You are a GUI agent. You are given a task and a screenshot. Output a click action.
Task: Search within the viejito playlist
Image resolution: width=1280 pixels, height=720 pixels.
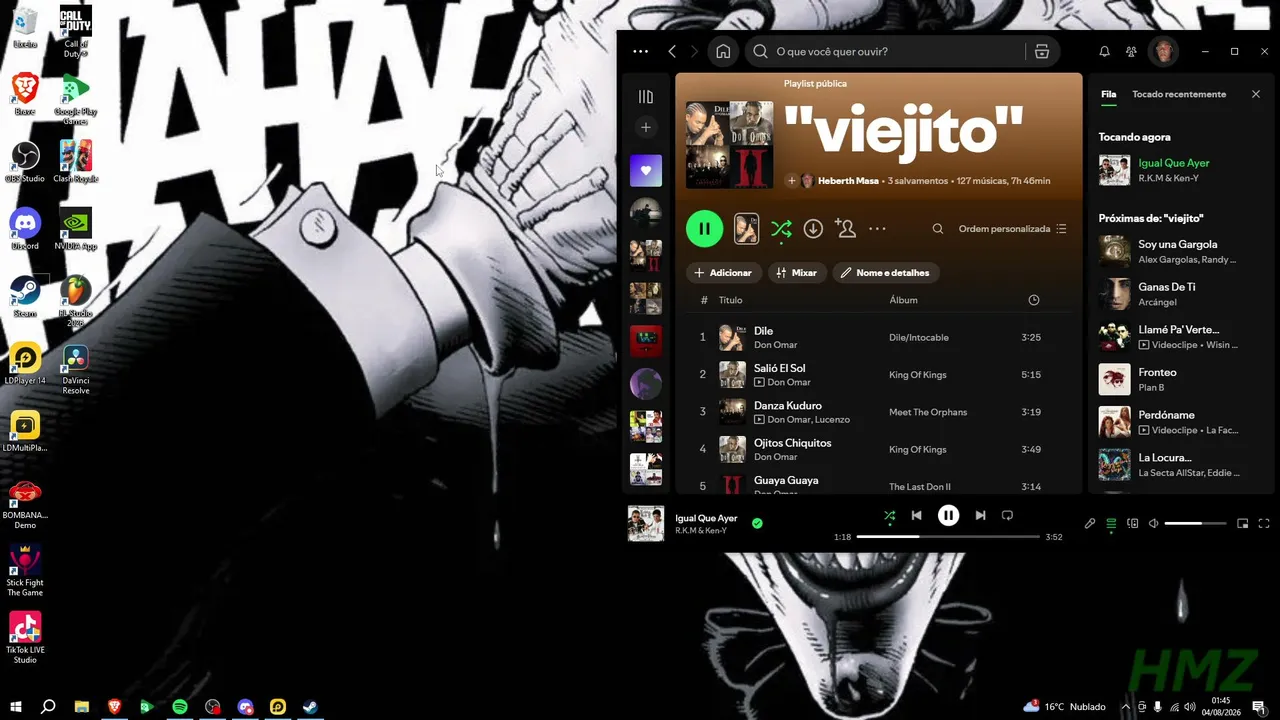(938, 229)
